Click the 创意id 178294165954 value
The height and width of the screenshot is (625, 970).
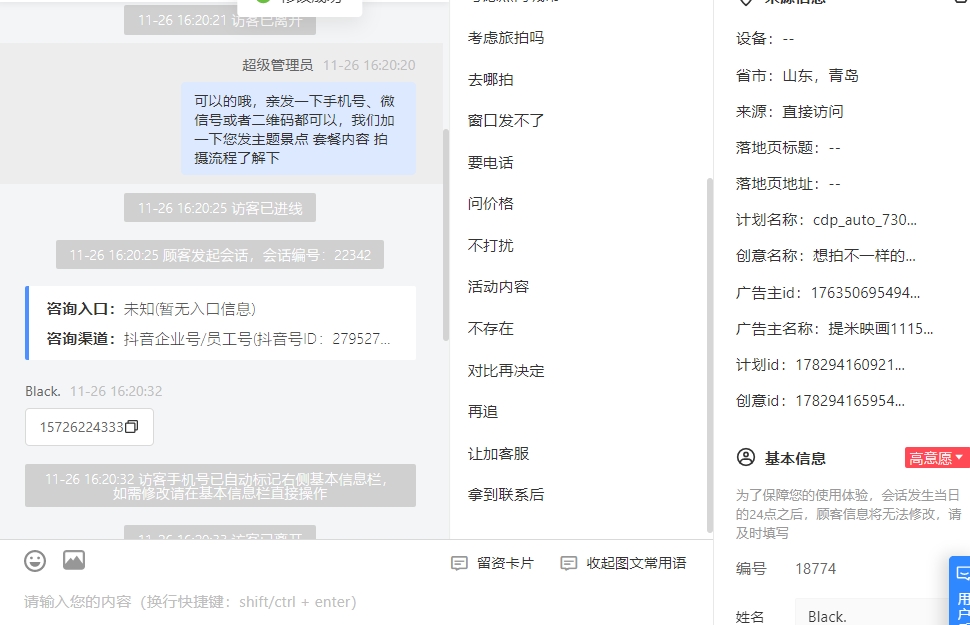[850, 400]
